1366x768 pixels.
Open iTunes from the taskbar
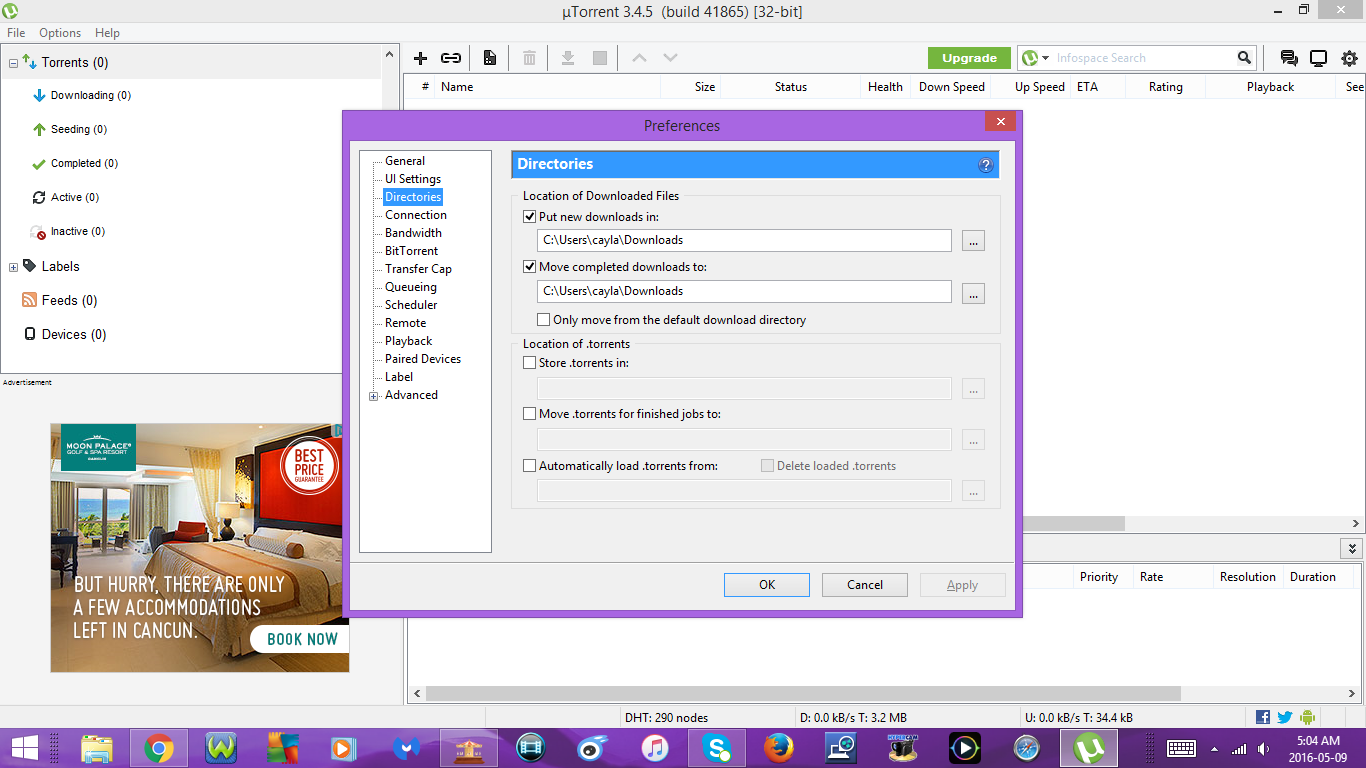(x=654, y=748)
